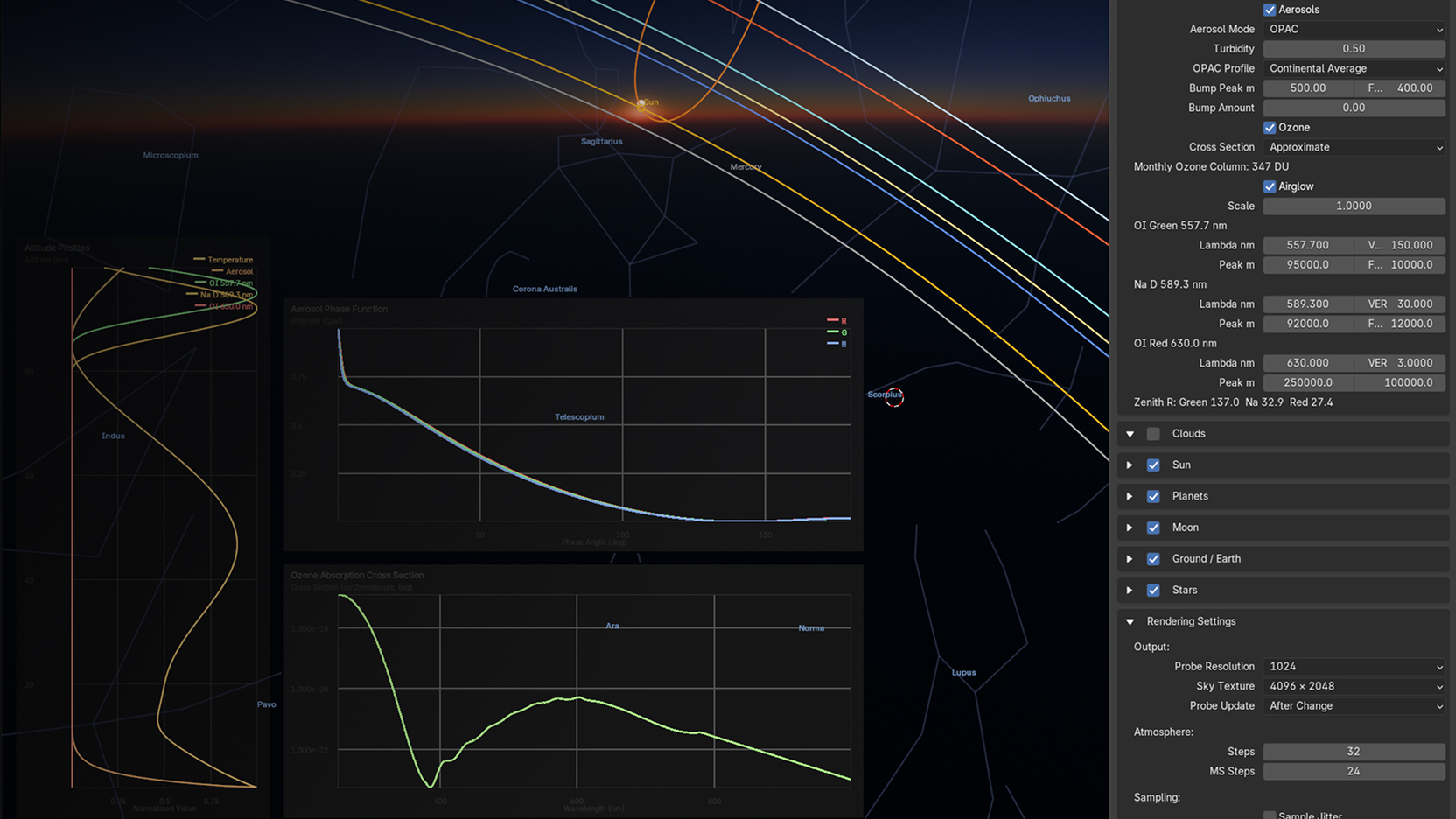
Task: Click the Zenith R Green 137.0 readout
Action: 1186,402
